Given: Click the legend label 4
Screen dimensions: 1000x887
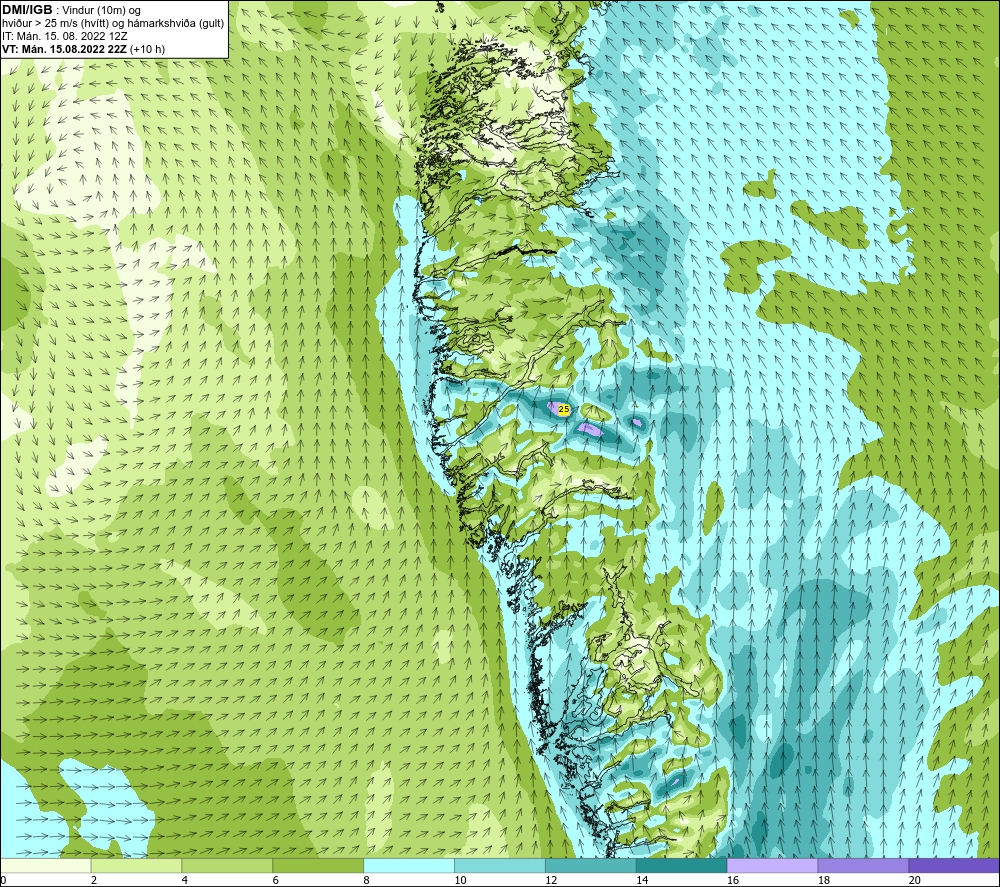Looking at the screenshot, I should [x=185, y=881].
